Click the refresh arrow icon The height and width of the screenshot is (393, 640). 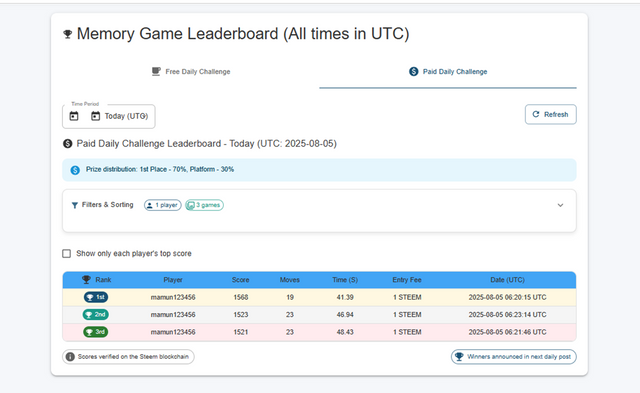(536, 114)
